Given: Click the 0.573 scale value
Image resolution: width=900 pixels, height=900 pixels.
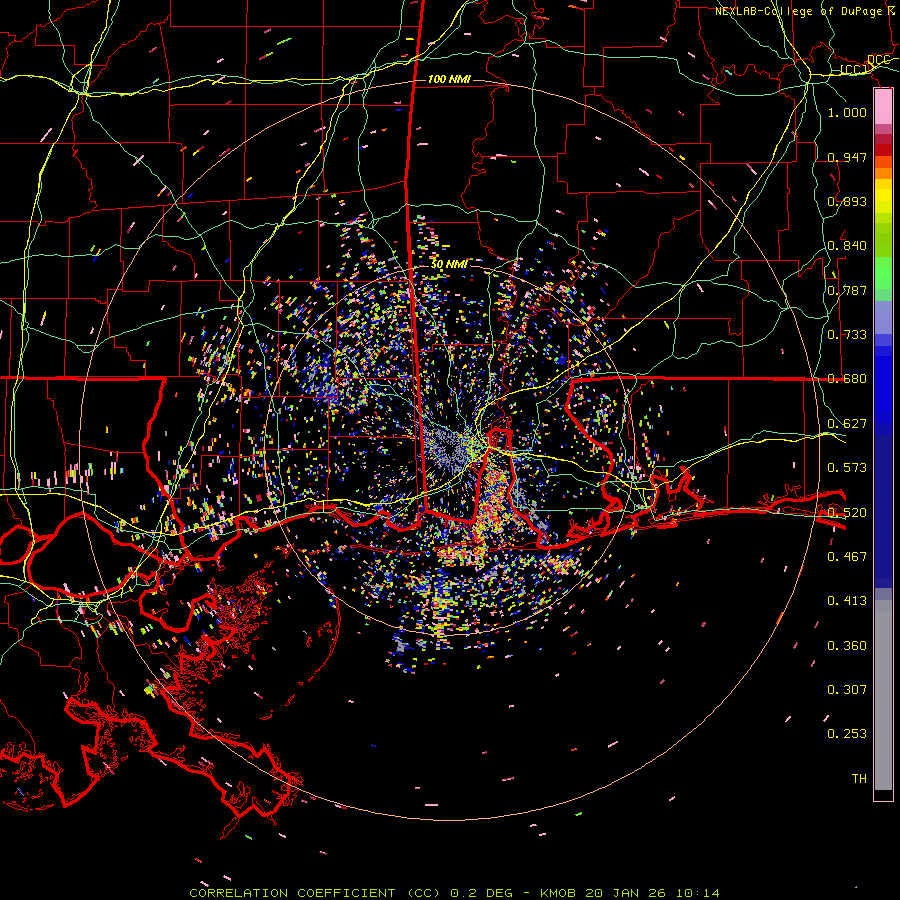Looking at the screenshot, I should pyautogui.click(x=847, y=468).
